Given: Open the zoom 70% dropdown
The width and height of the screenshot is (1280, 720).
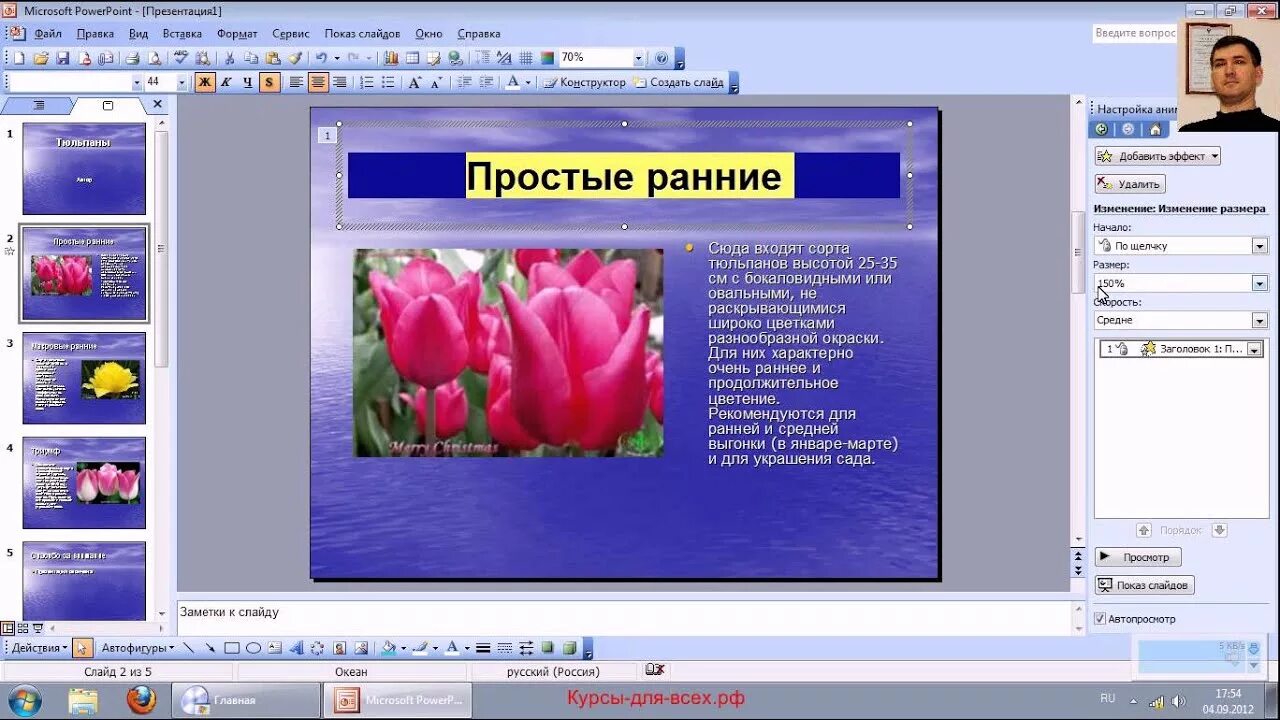Looking at the screenshot, I should pos(639,58).
